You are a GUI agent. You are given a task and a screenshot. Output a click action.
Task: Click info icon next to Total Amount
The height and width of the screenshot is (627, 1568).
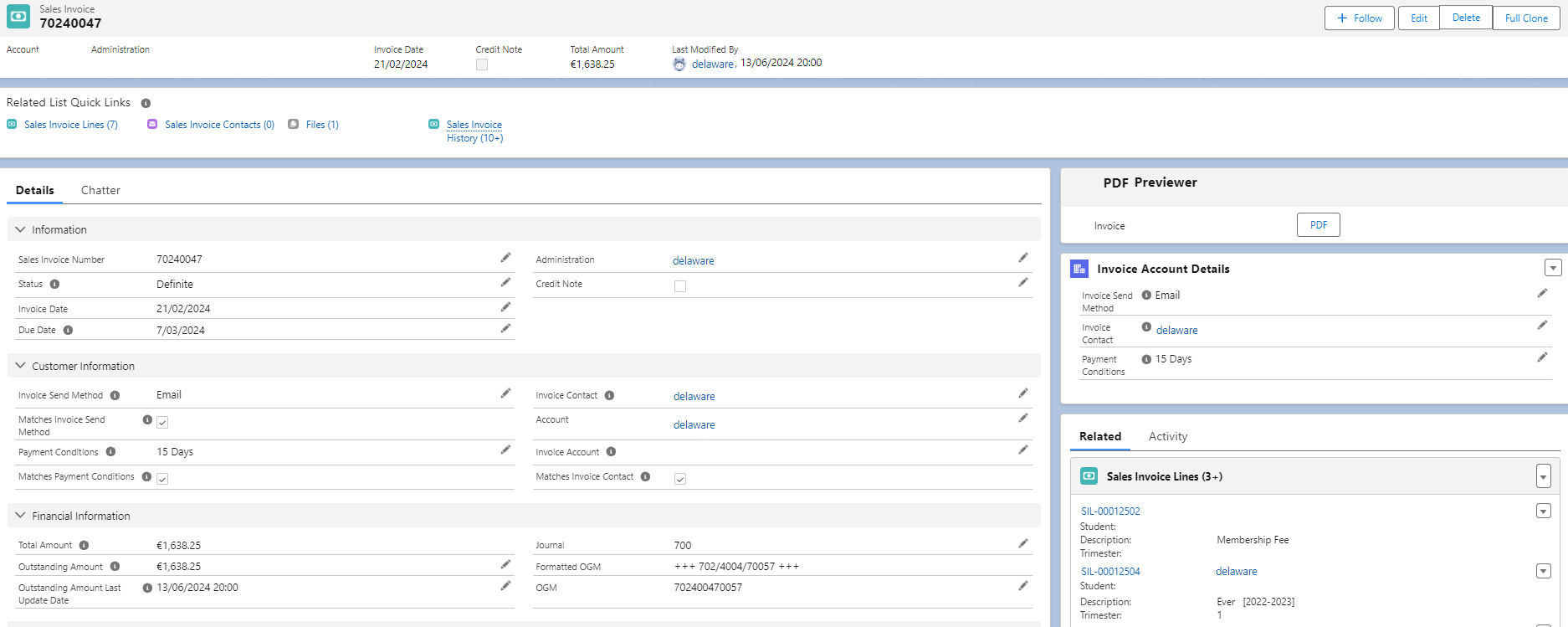point(84,545)
